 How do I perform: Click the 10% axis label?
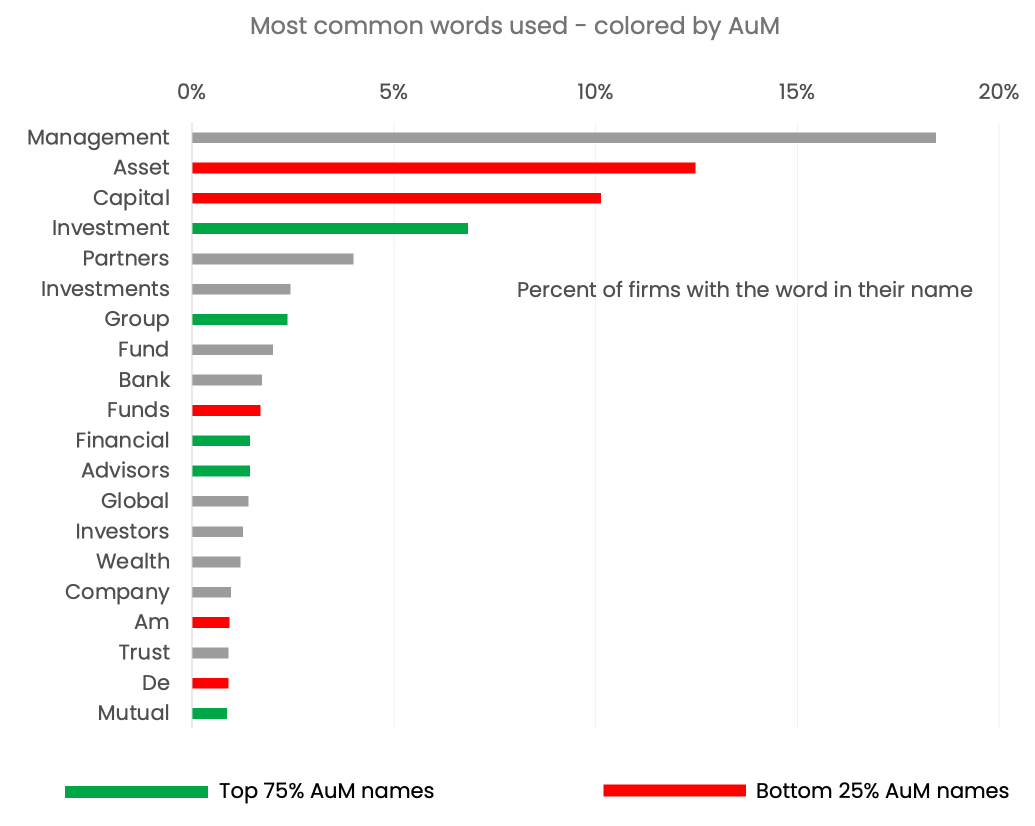(595, 92)
